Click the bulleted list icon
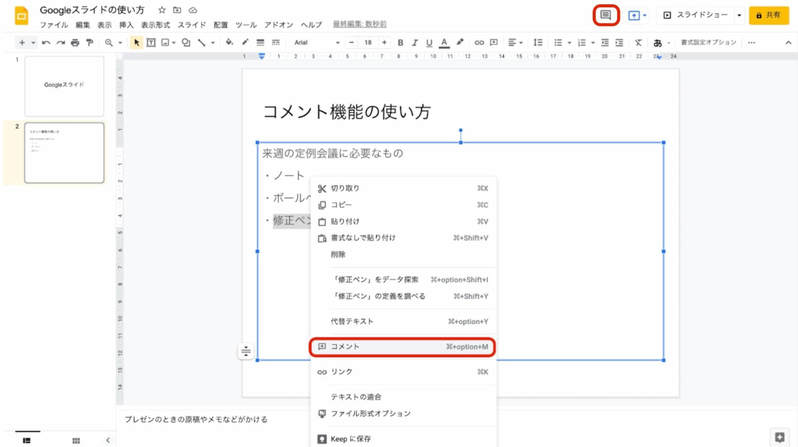 coord(558,43)
